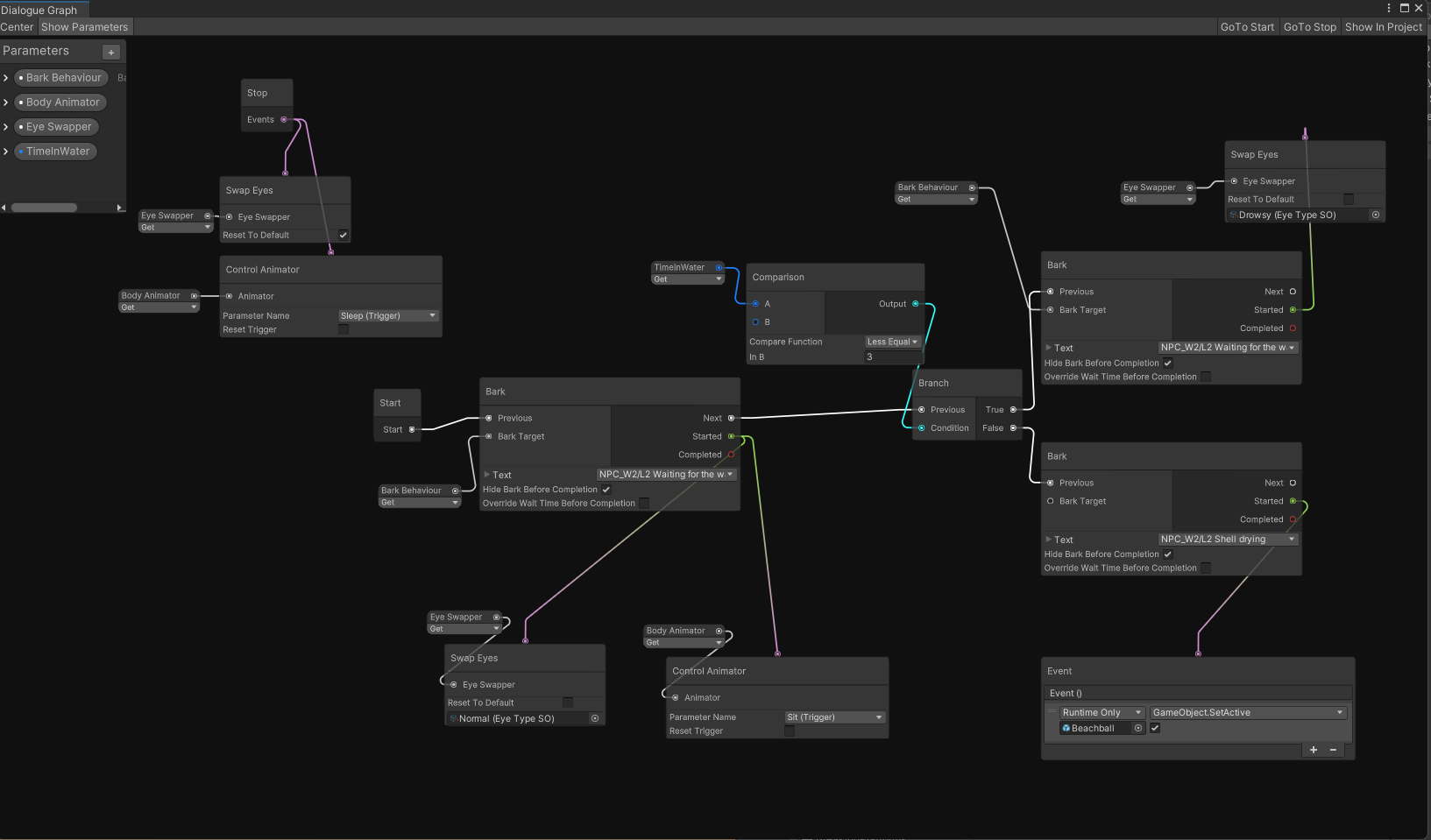This screenshot has width=1431, height=840.
Task: Click the Show In Project button
Action: click(x=1383, y=27)
